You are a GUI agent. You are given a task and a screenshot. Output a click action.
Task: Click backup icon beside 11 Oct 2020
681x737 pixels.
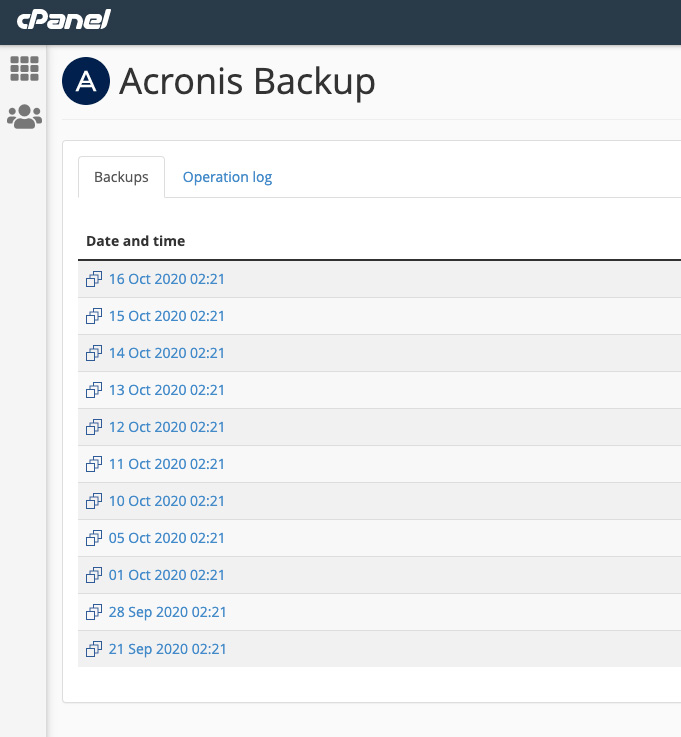pyautogui.click(x=94, y=464)
